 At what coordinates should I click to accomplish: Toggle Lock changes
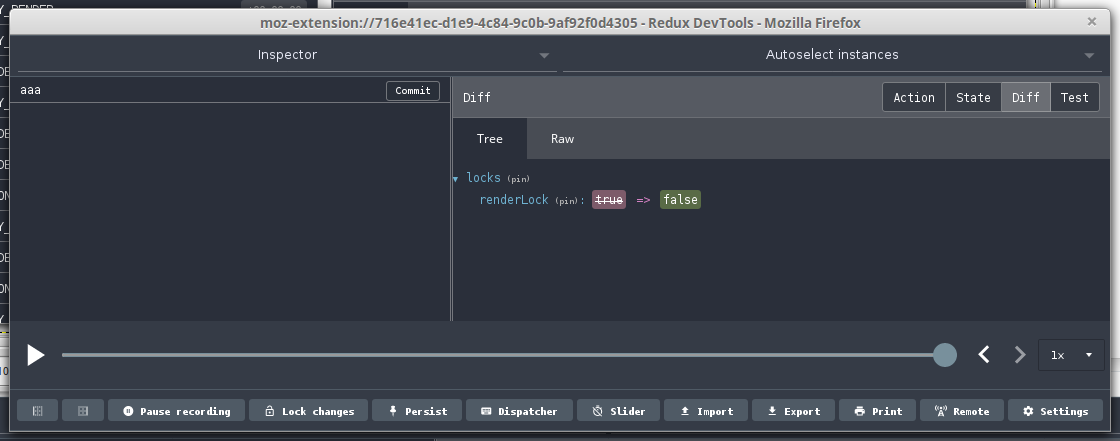[x=309, y=411]
